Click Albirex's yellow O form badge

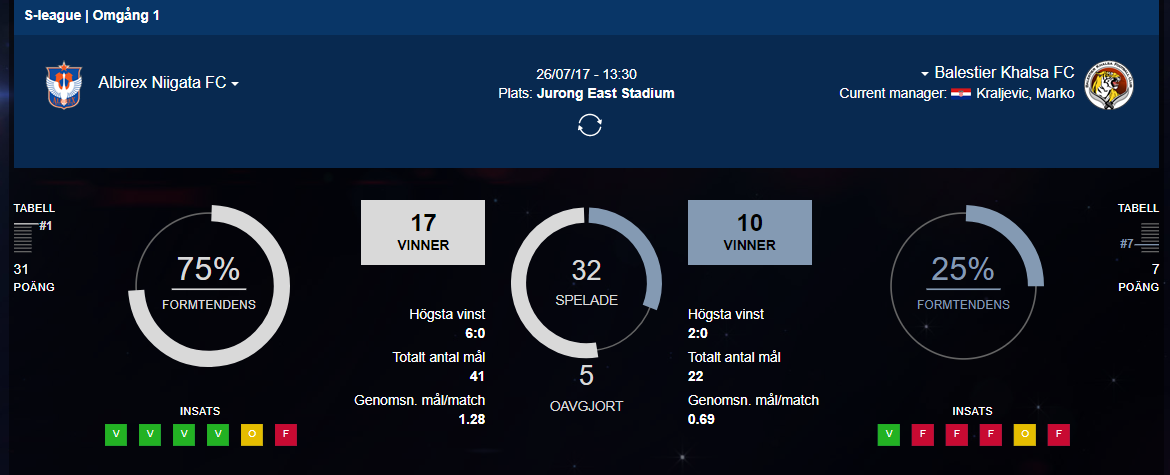point(251,435)
